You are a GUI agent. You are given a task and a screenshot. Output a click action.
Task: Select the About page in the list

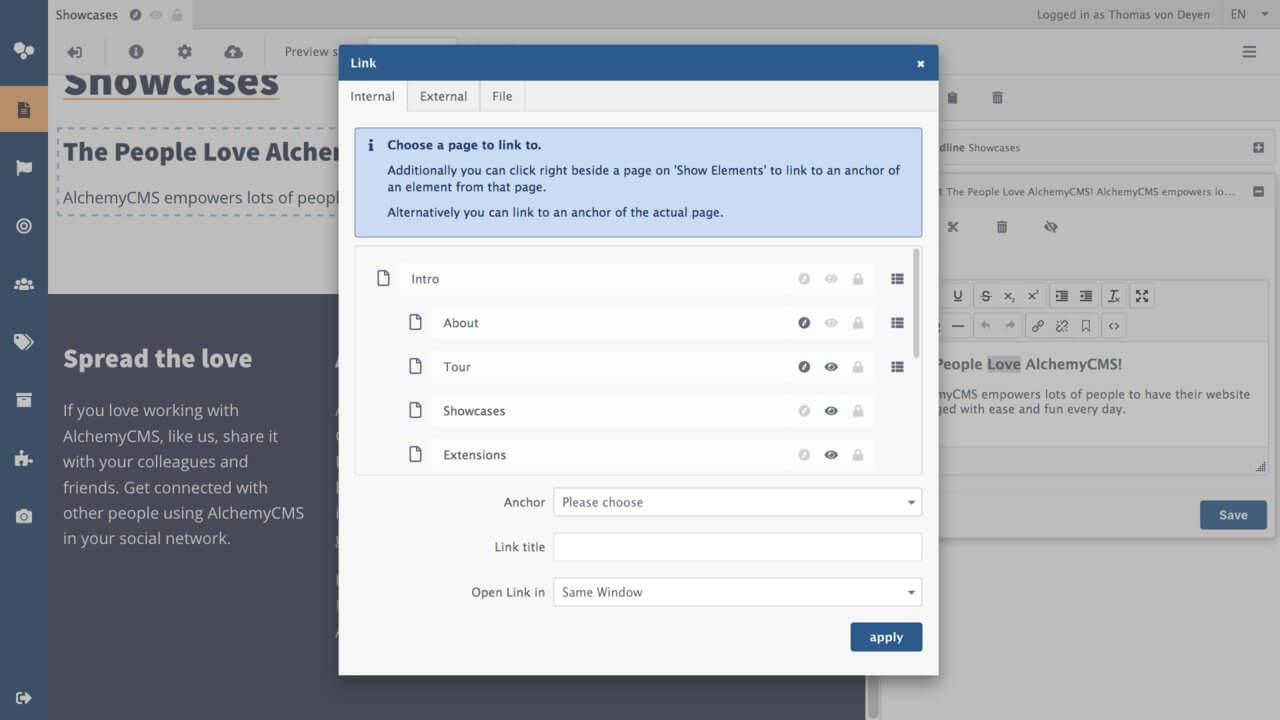tap(652, 323)
